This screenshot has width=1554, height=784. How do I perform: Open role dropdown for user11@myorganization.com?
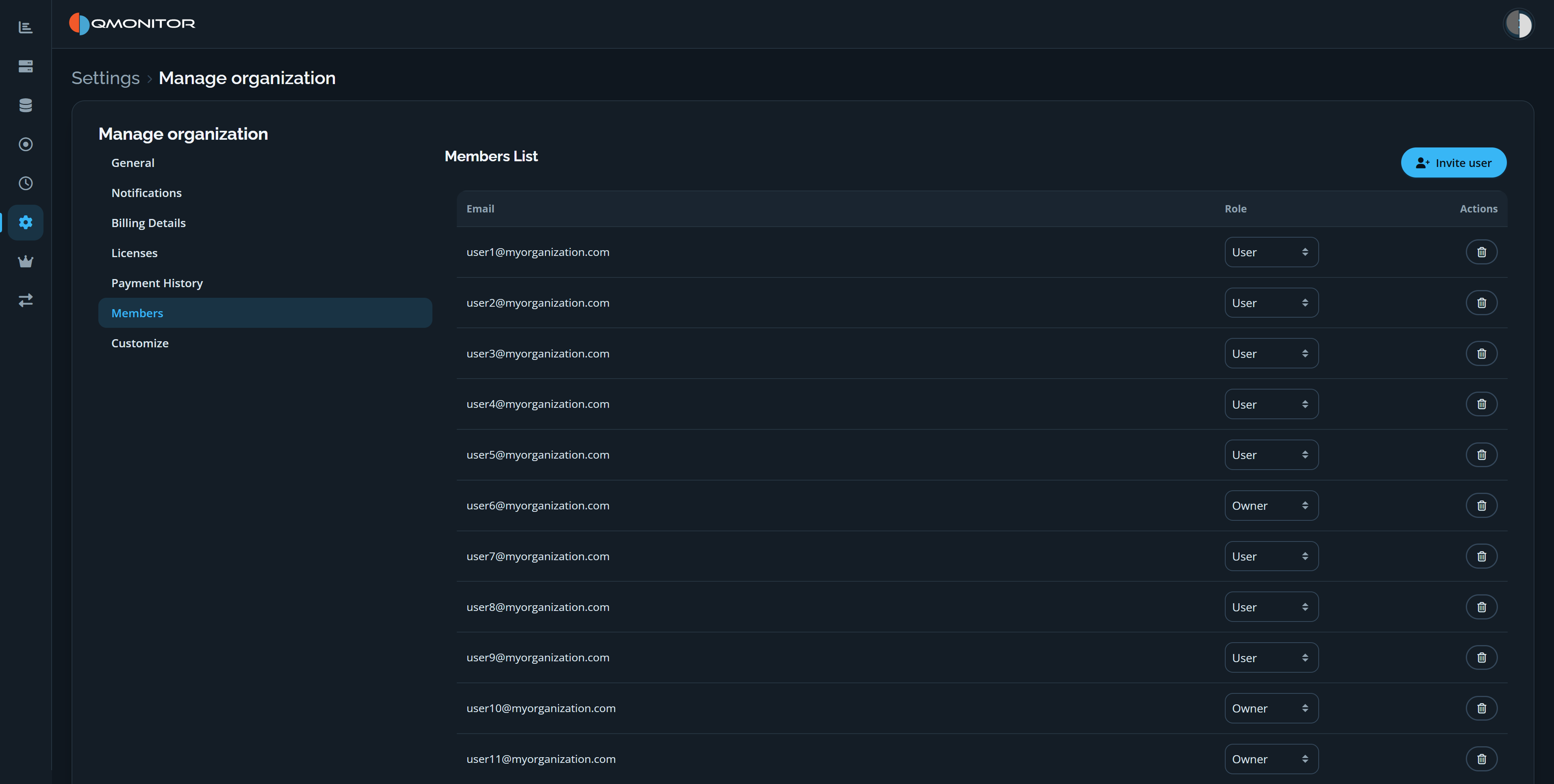point(1271,759)
